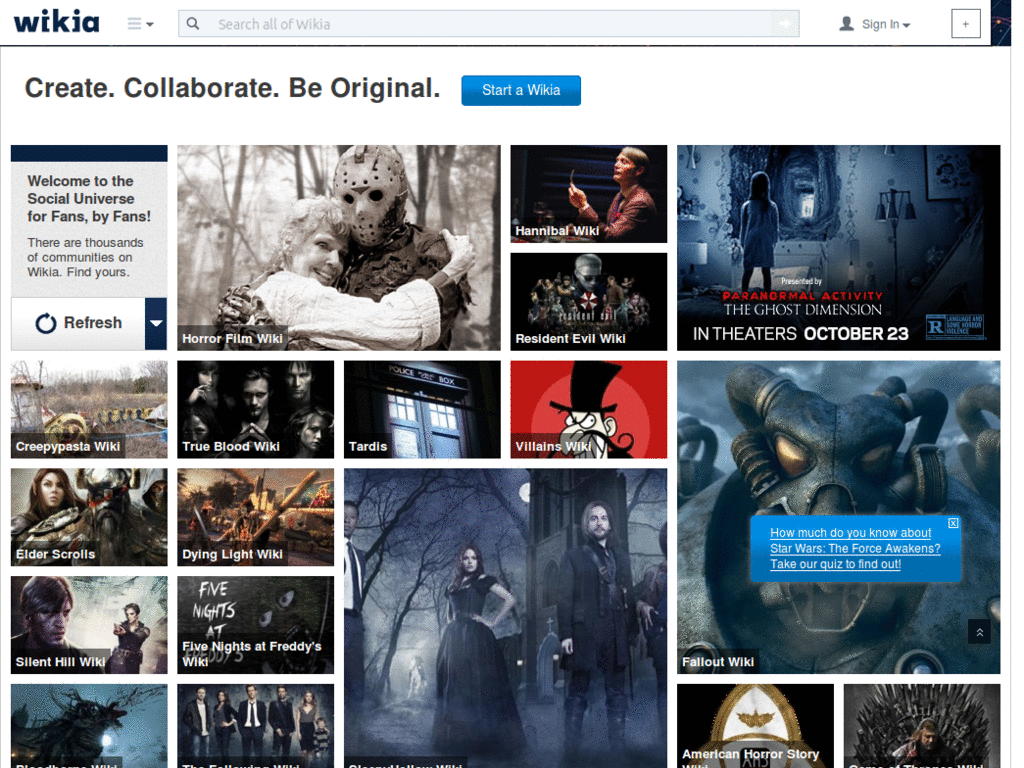Screen dimensions: 1024x768
Task: Open the Tardis tile
Action: [x=422, y=409]
